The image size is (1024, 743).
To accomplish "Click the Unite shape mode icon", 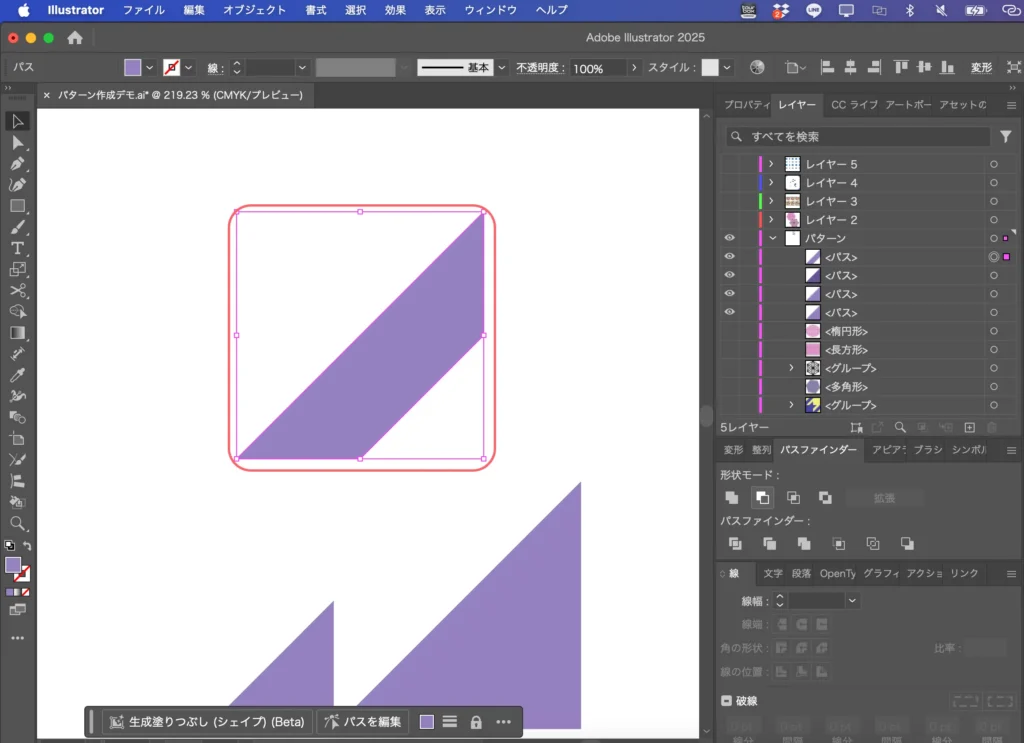I will pos(732,497).
